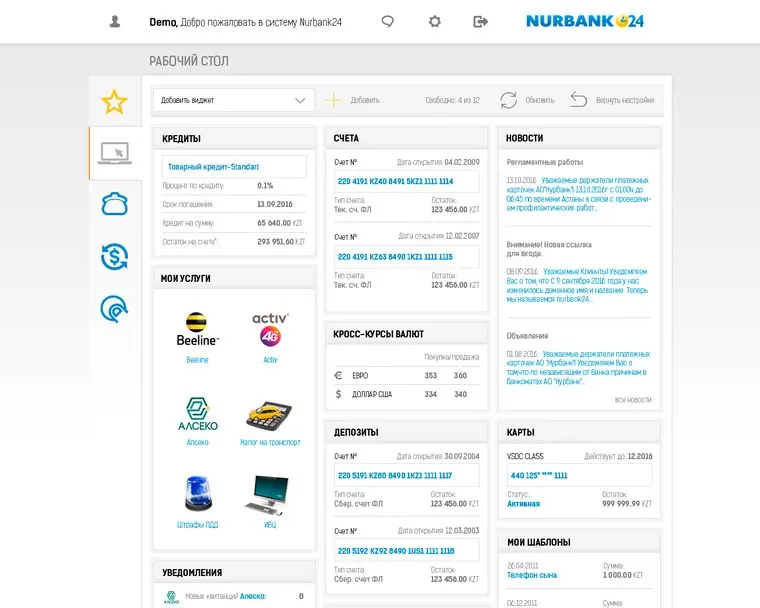760x608 pixels.
Task: Click the Обновить button label
Action: 540,100
